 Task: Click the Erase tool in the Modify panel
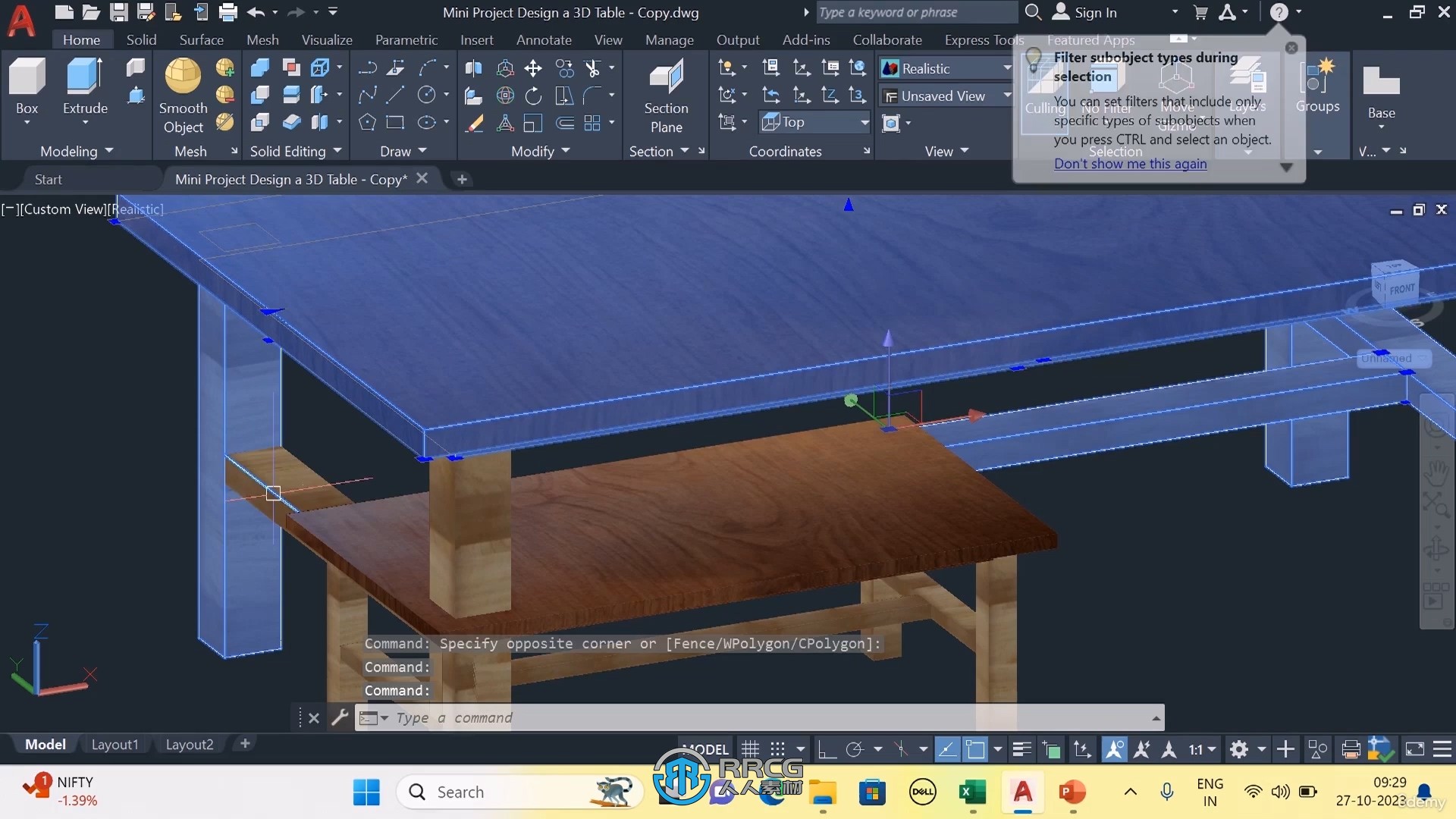(x=475, y=122)
